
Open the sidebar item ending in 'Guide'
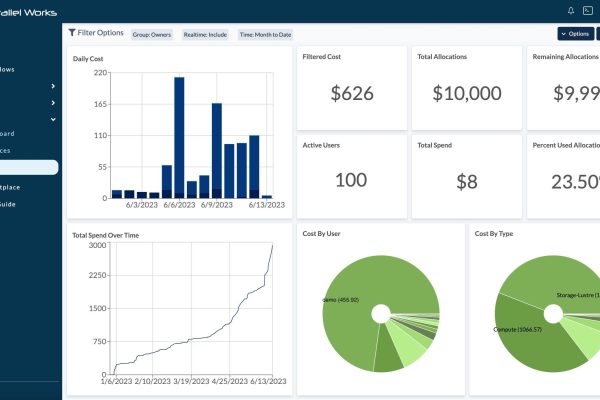point(8,204)
